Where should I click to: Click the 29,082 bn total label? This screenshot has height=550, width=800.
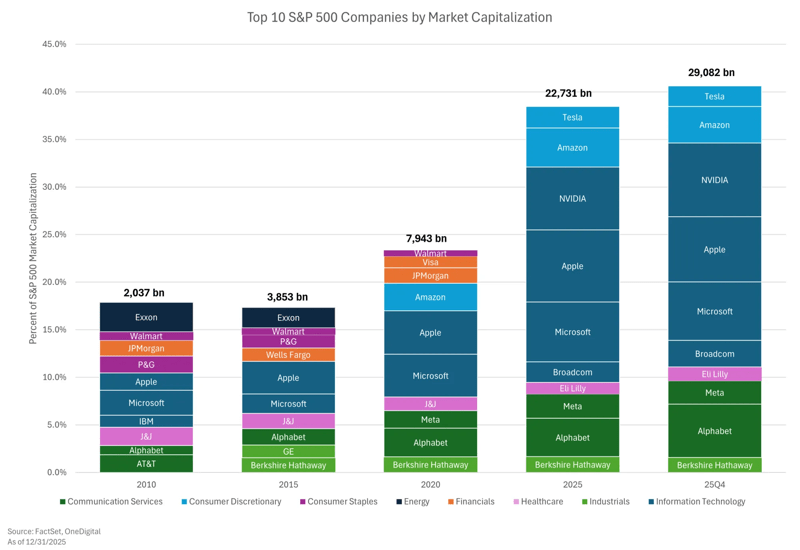click(711, 73)
